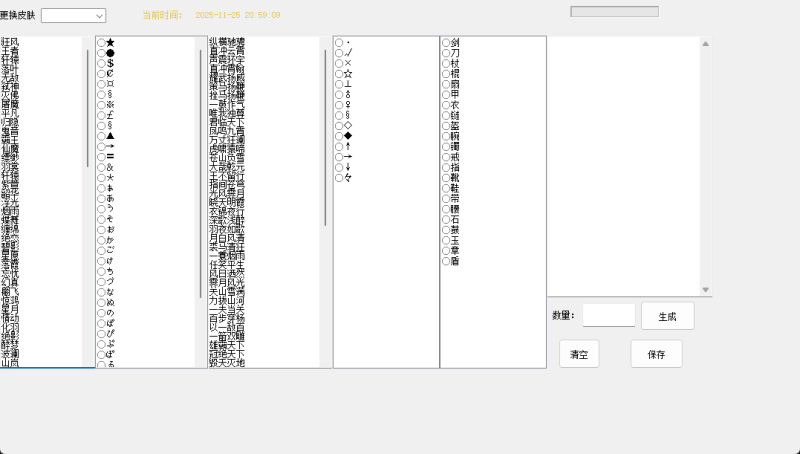Screen dimensions: 800x454
Task: Click the progress bar at top right
Action: [614, 11]
